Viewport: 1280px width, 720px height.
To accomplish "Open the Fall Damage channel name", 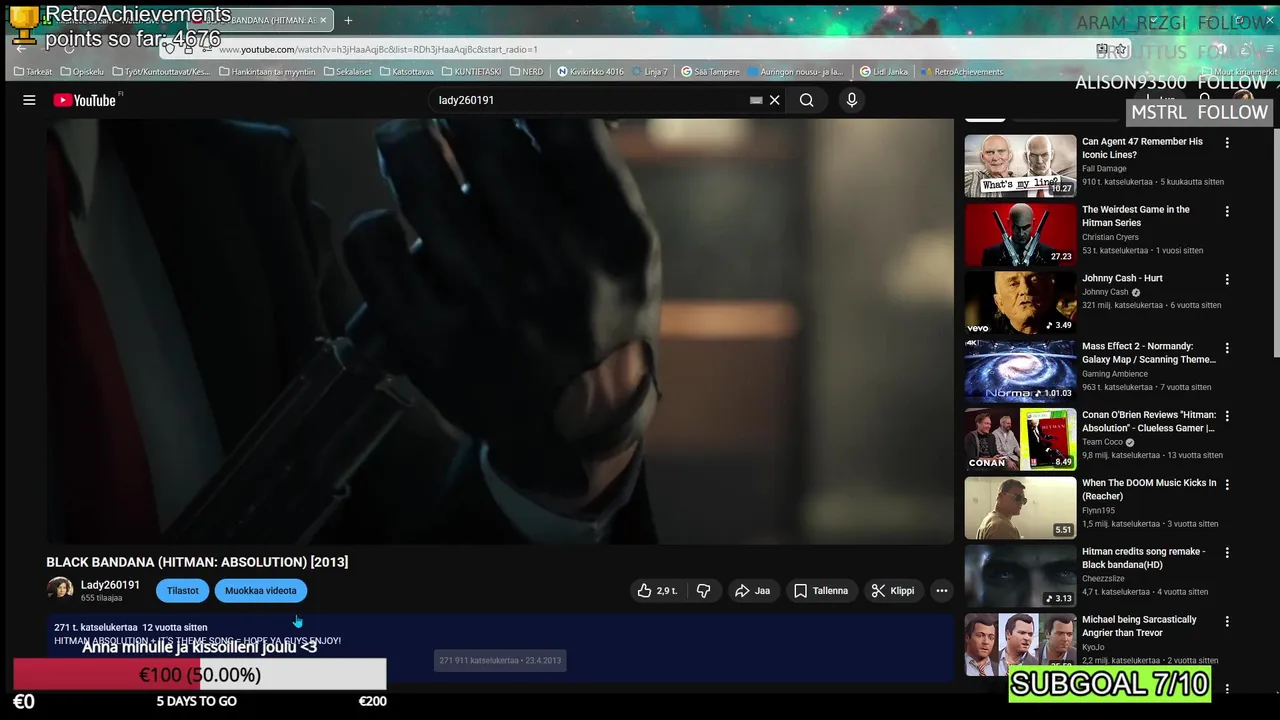I will 1104,169.
